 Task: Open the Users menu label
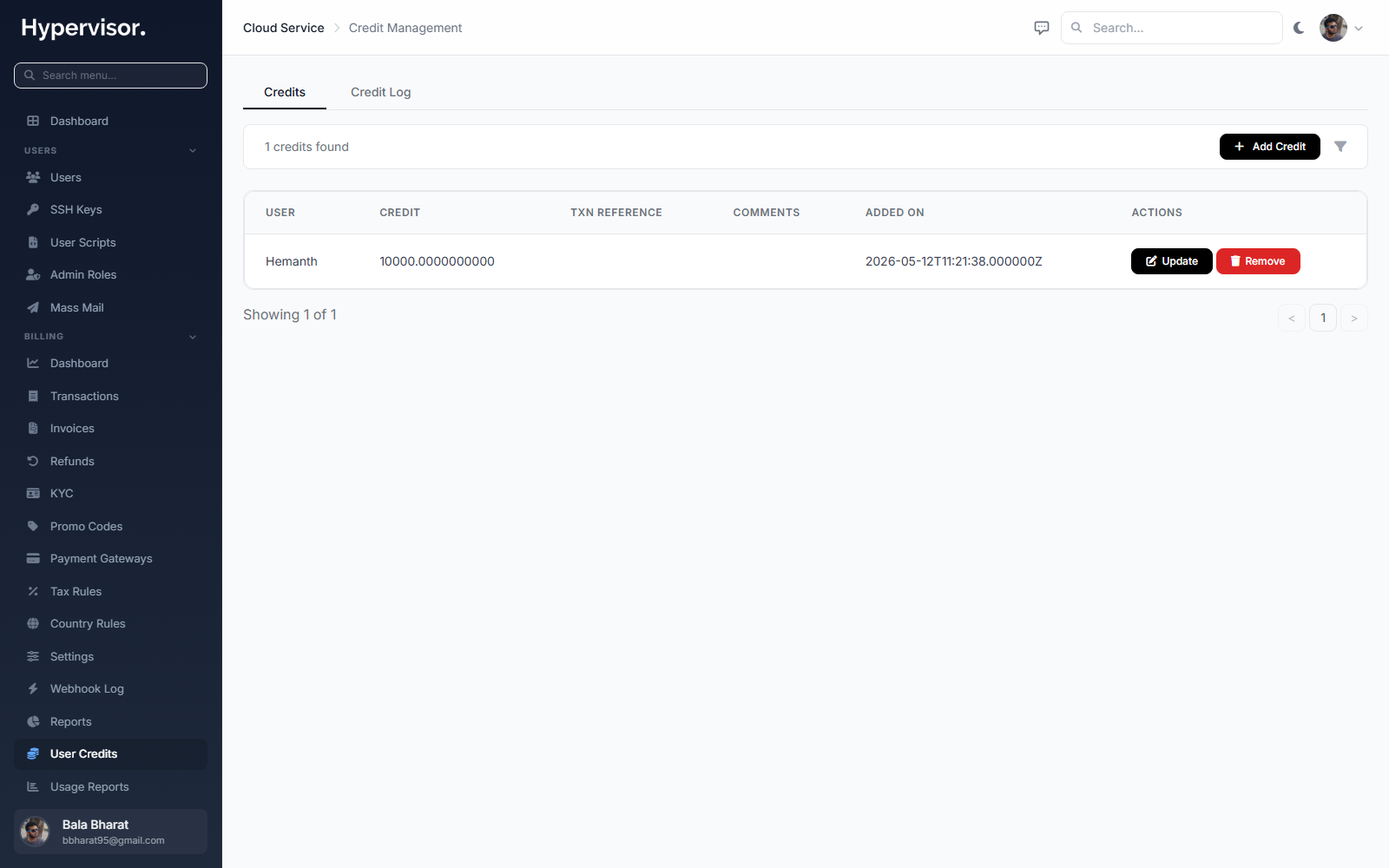66,177
